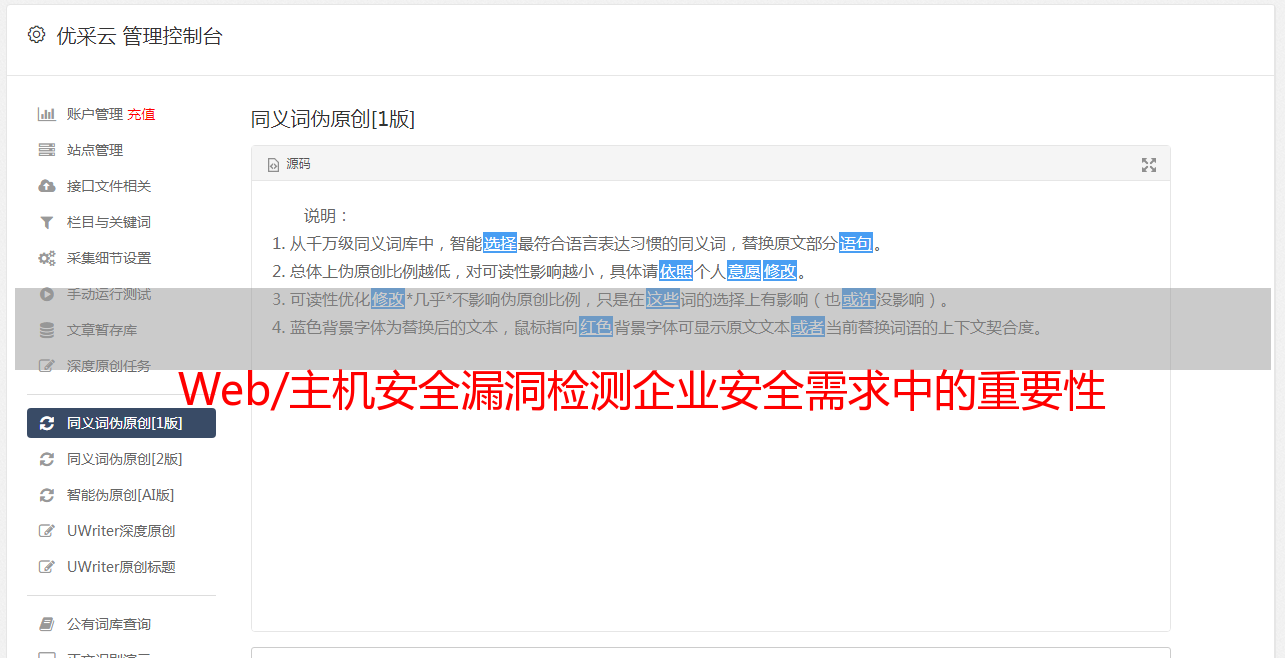Open UWriter深度原创 sidebar item
The height and width of the screenshot is (658, 1285).
pyautogui.click(x=121, y=531)
